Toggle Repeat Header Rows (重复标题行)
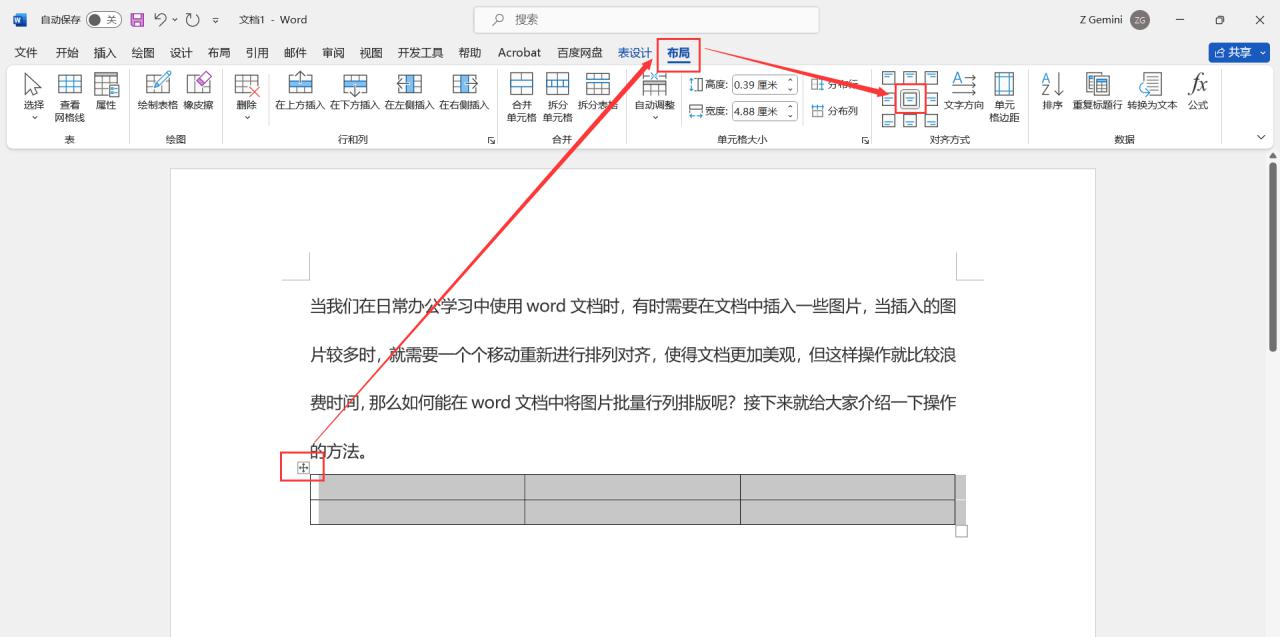Screen dimensions: 1280x637 click(1097, 91)
